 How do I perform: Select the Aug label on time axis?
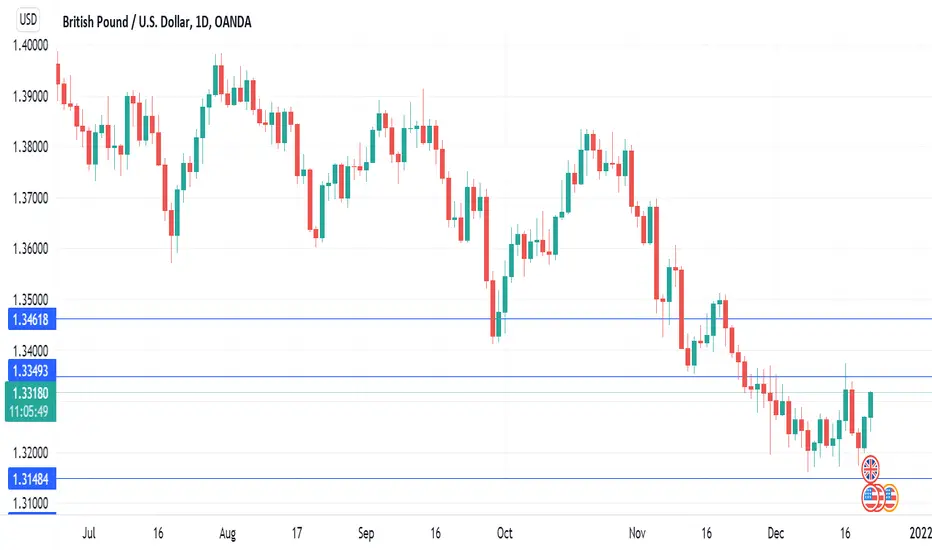coord(228,533)
